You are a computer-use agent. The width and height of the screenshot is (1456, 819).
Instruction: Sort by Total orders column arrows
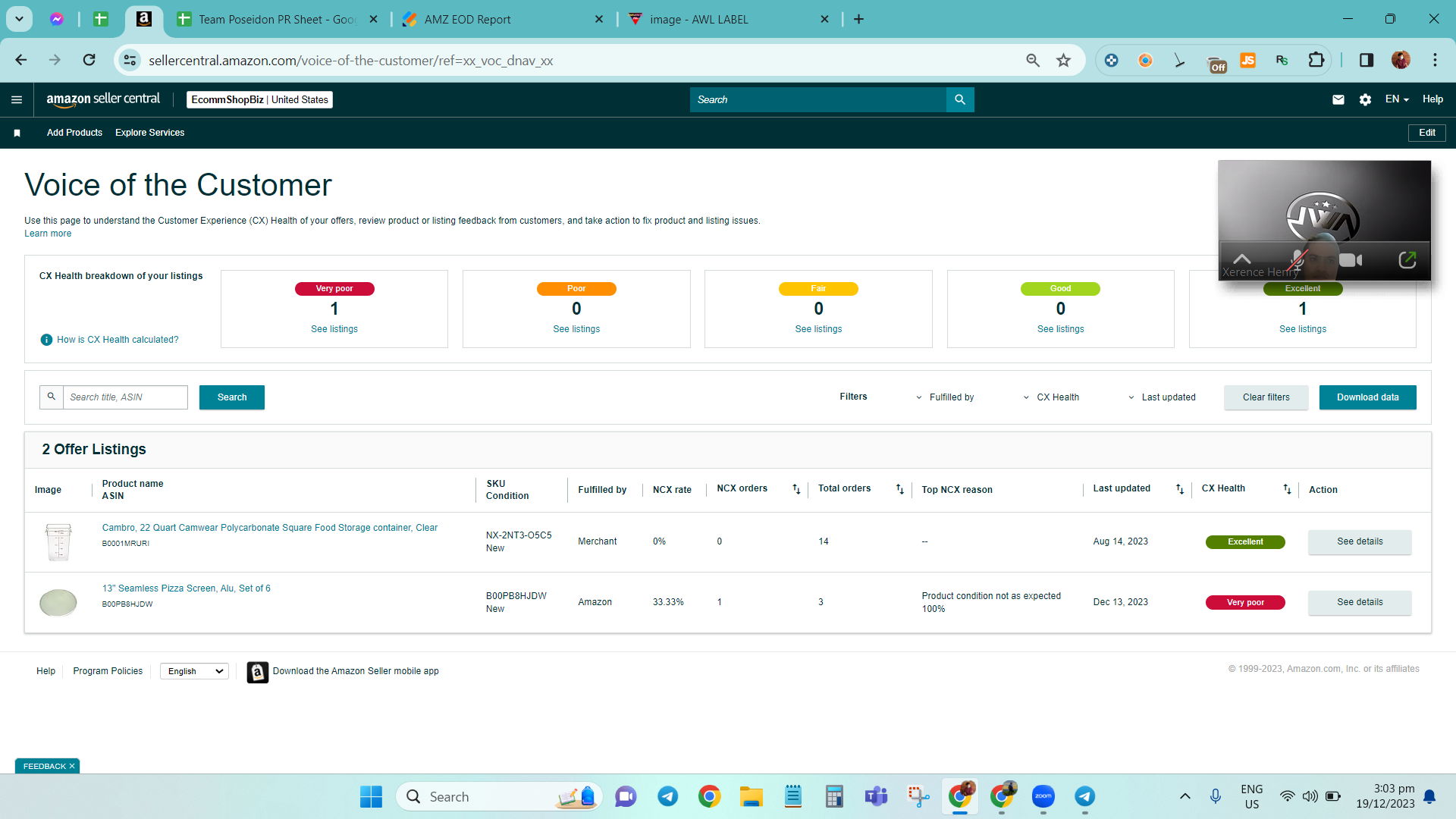click(x=900, y=489)
